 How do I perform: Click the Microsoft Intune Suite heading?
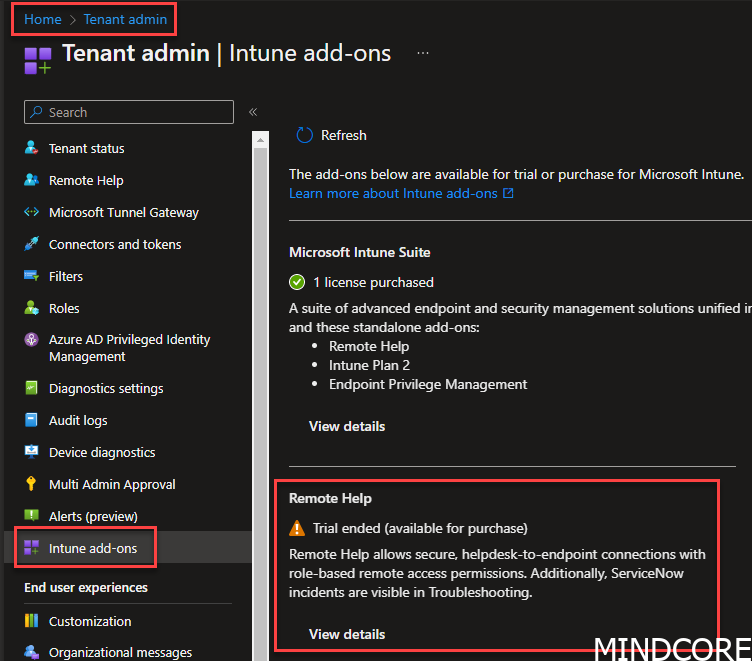click(360, 252)
